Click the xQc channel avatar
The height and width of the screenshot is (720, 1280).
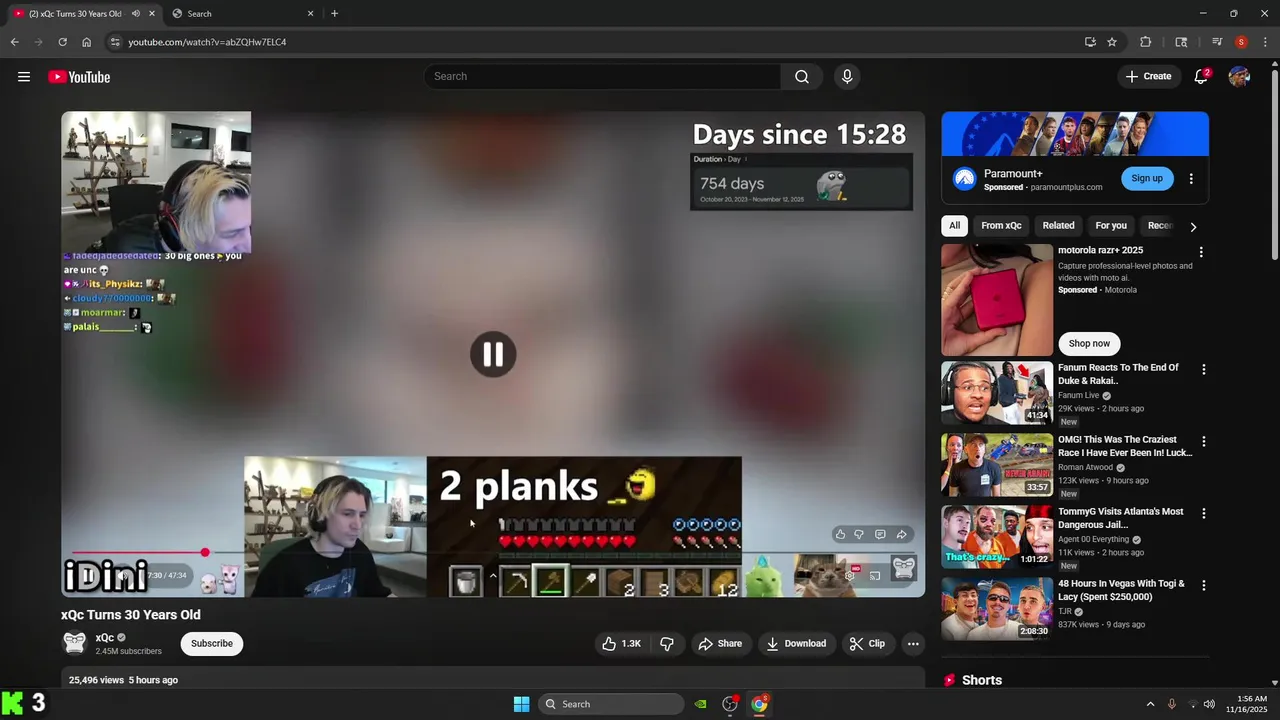[75, 643]
